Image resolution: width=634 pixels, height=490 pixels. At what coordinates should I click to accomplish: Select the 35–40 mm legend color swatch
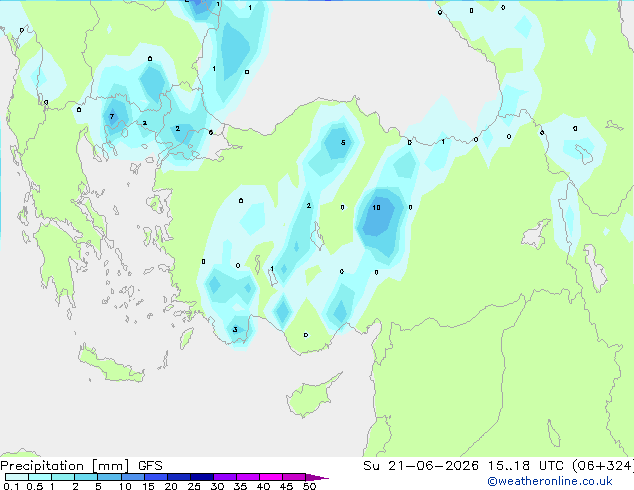[247, 477]
